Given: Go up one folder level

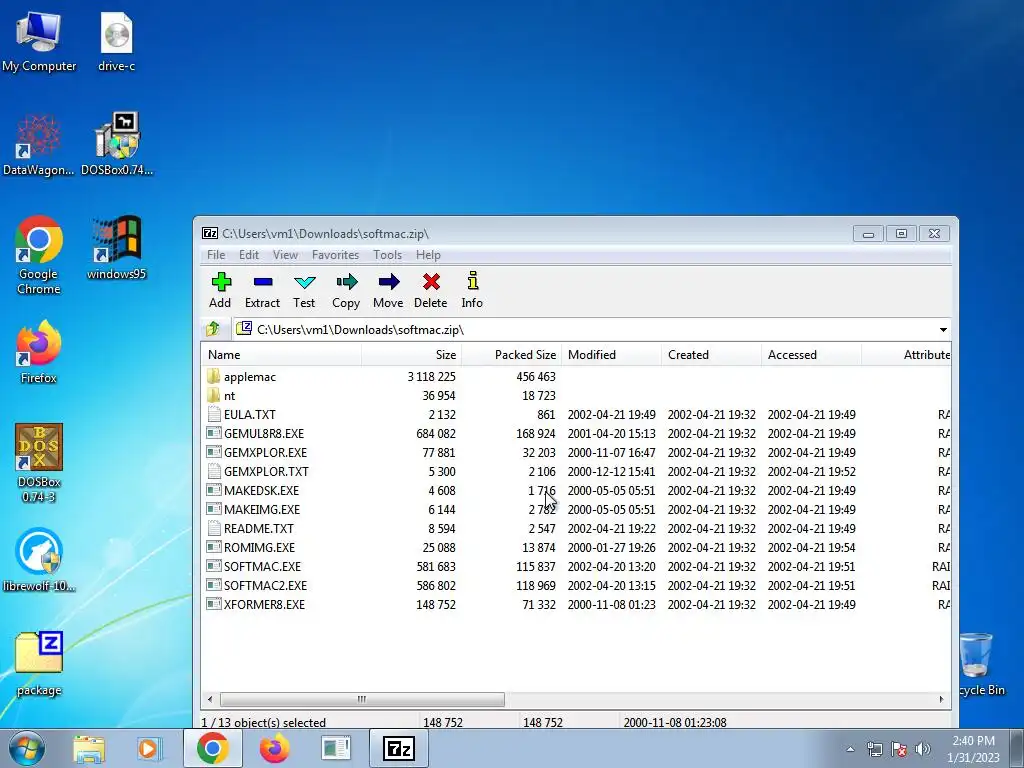Looking at the screenshot, I should click(213, 328).
